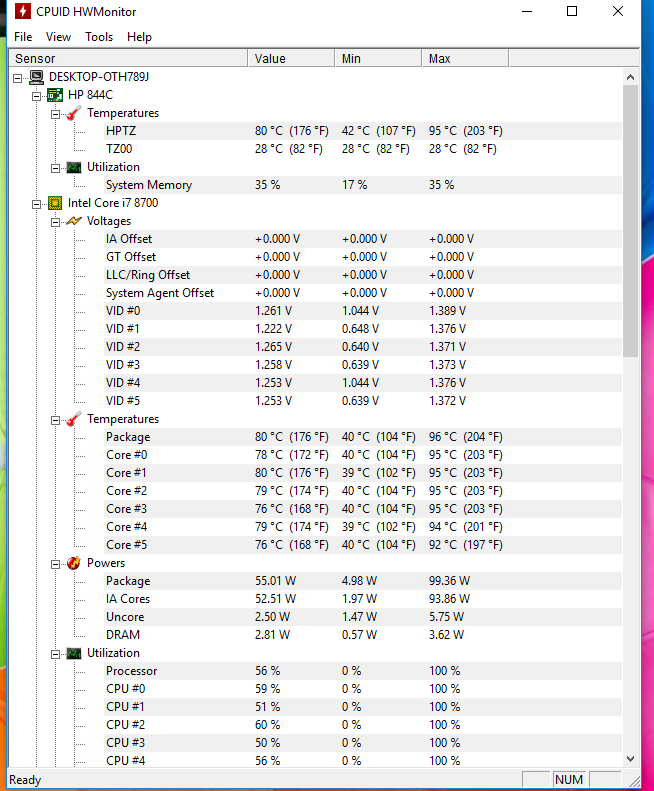Select the Processor utilization row

[x=362, y=671]
